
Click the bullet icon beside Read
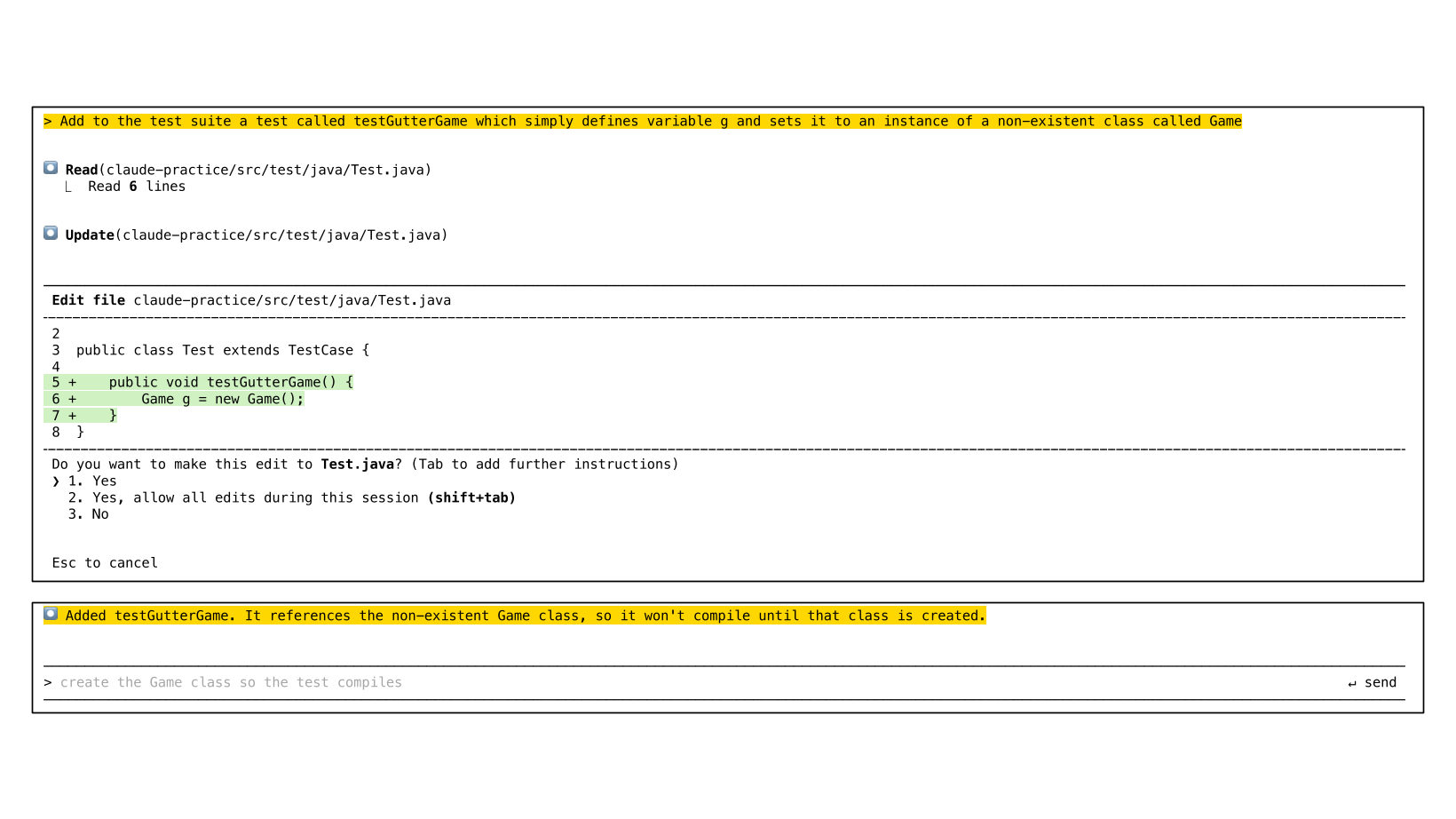coord(51,168)
